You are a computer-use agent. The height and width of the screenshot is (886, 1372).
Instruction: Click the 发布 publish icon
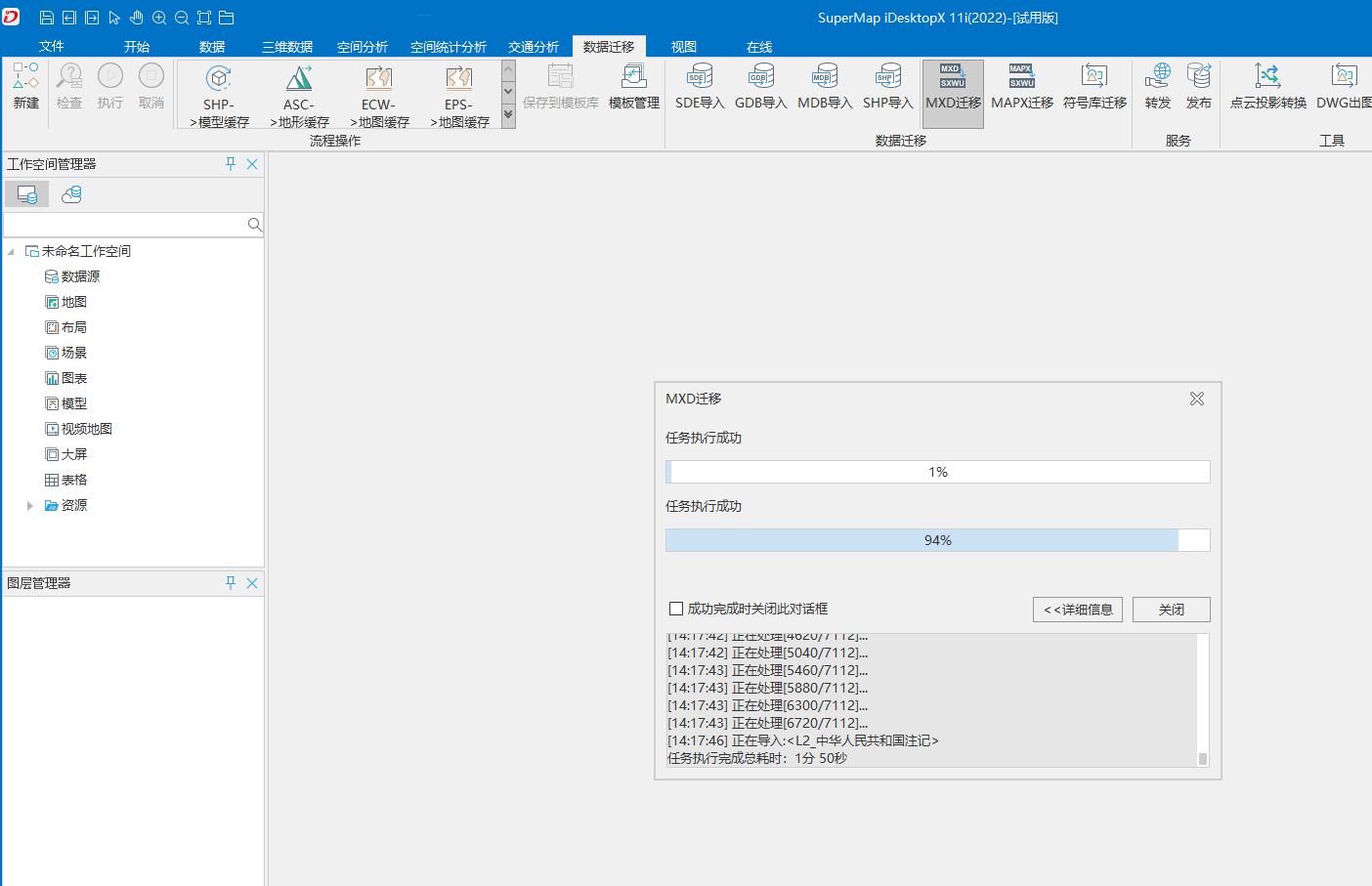[x=1199, y=86]
